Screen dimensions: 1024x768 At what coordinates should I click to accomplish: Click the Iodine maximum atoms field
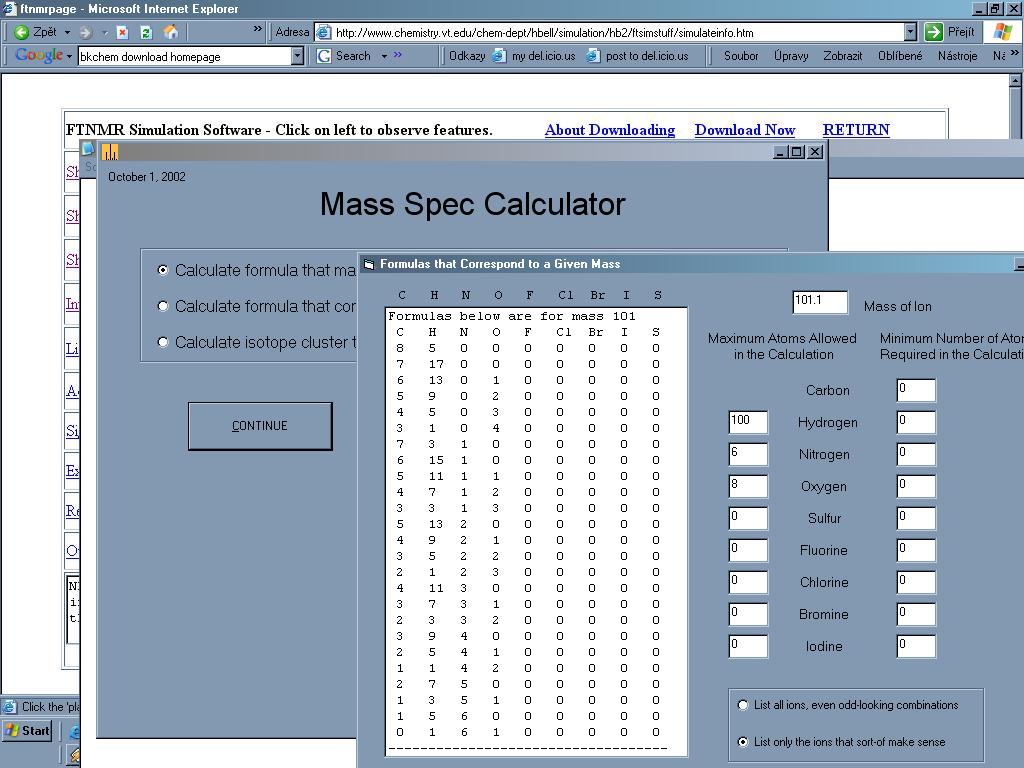[x=748, y=646]
